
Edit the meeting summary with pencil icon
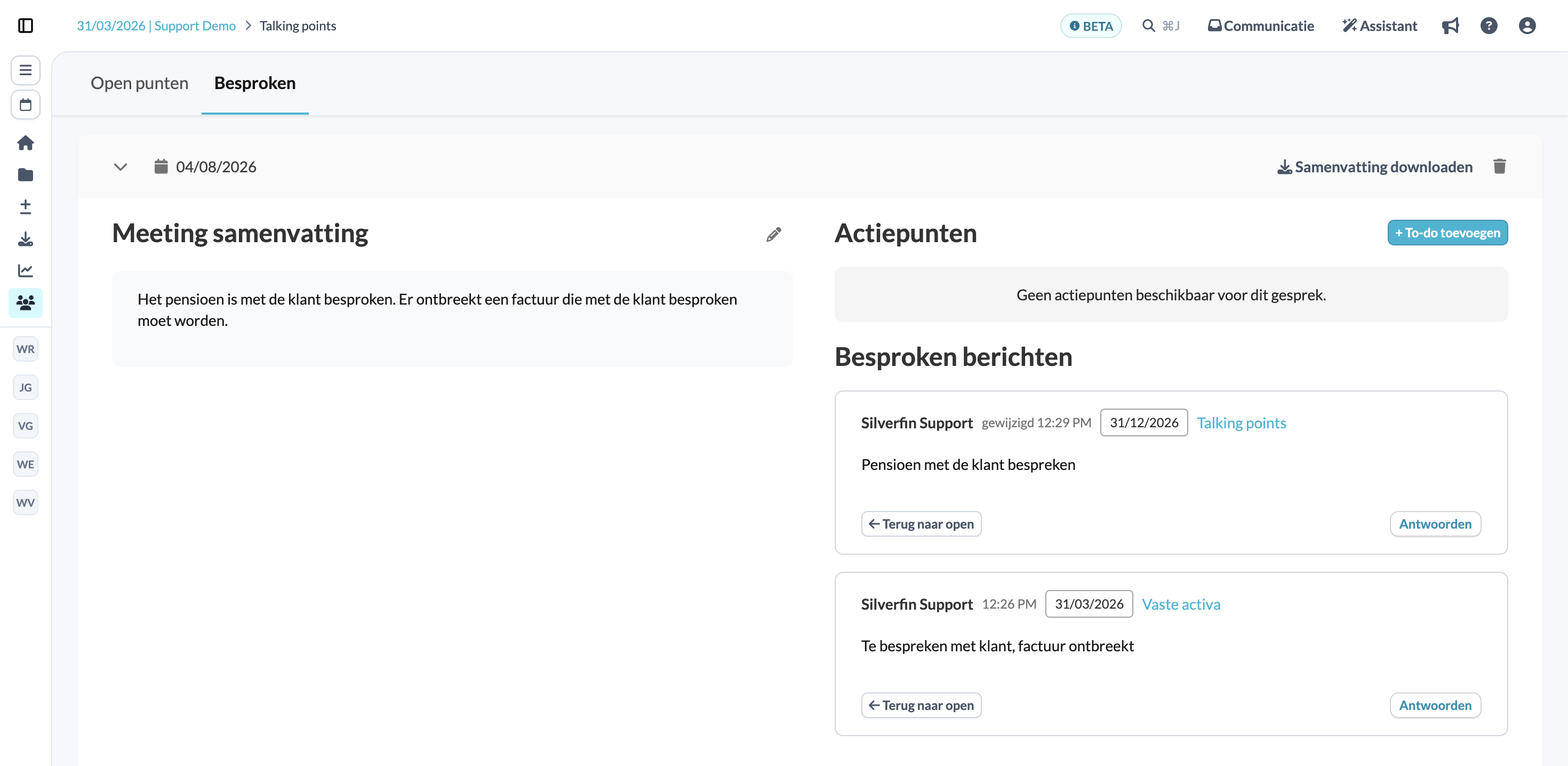coord(774,234)
